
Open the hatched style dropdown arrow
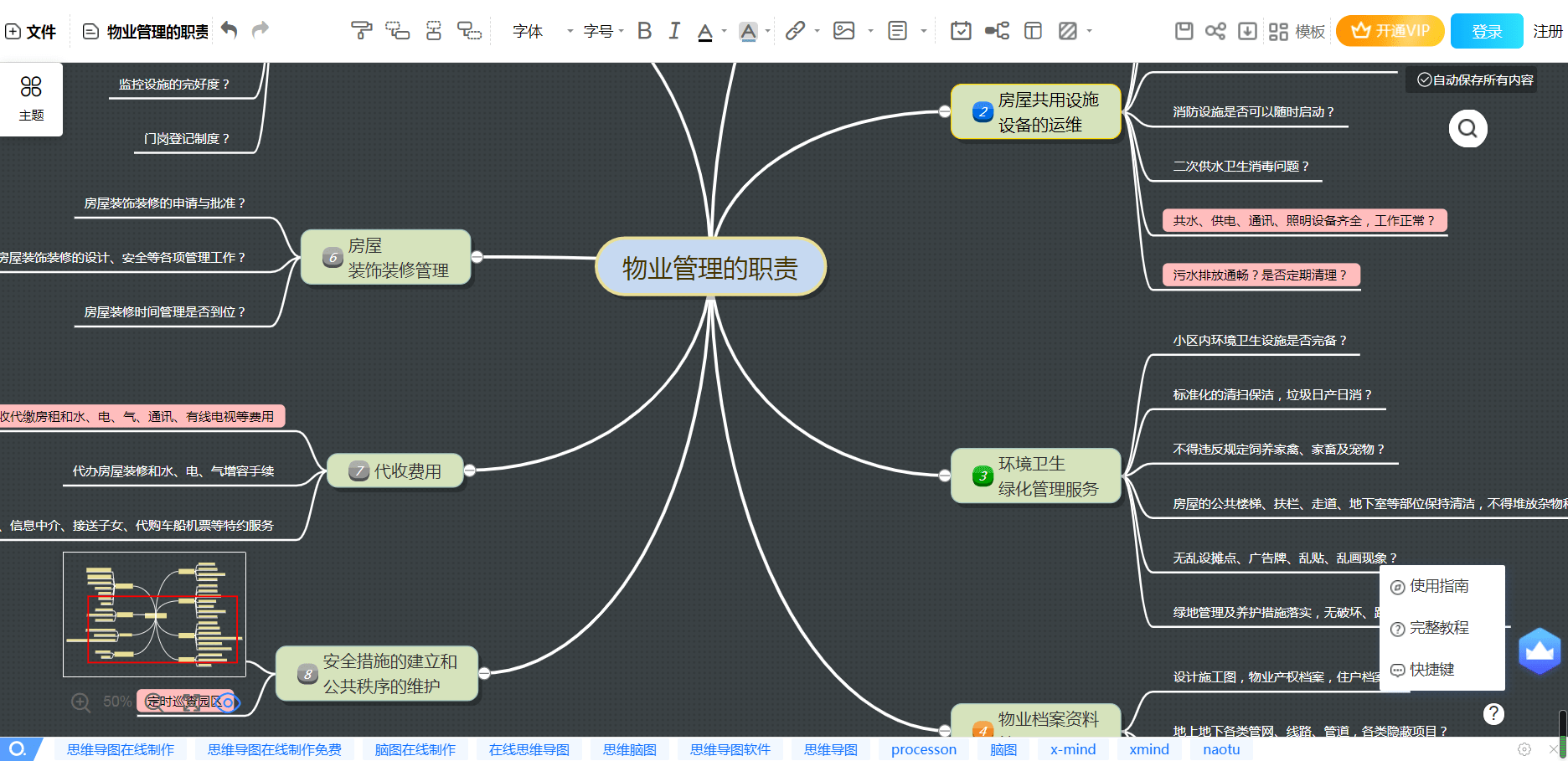click(1089, 31)
